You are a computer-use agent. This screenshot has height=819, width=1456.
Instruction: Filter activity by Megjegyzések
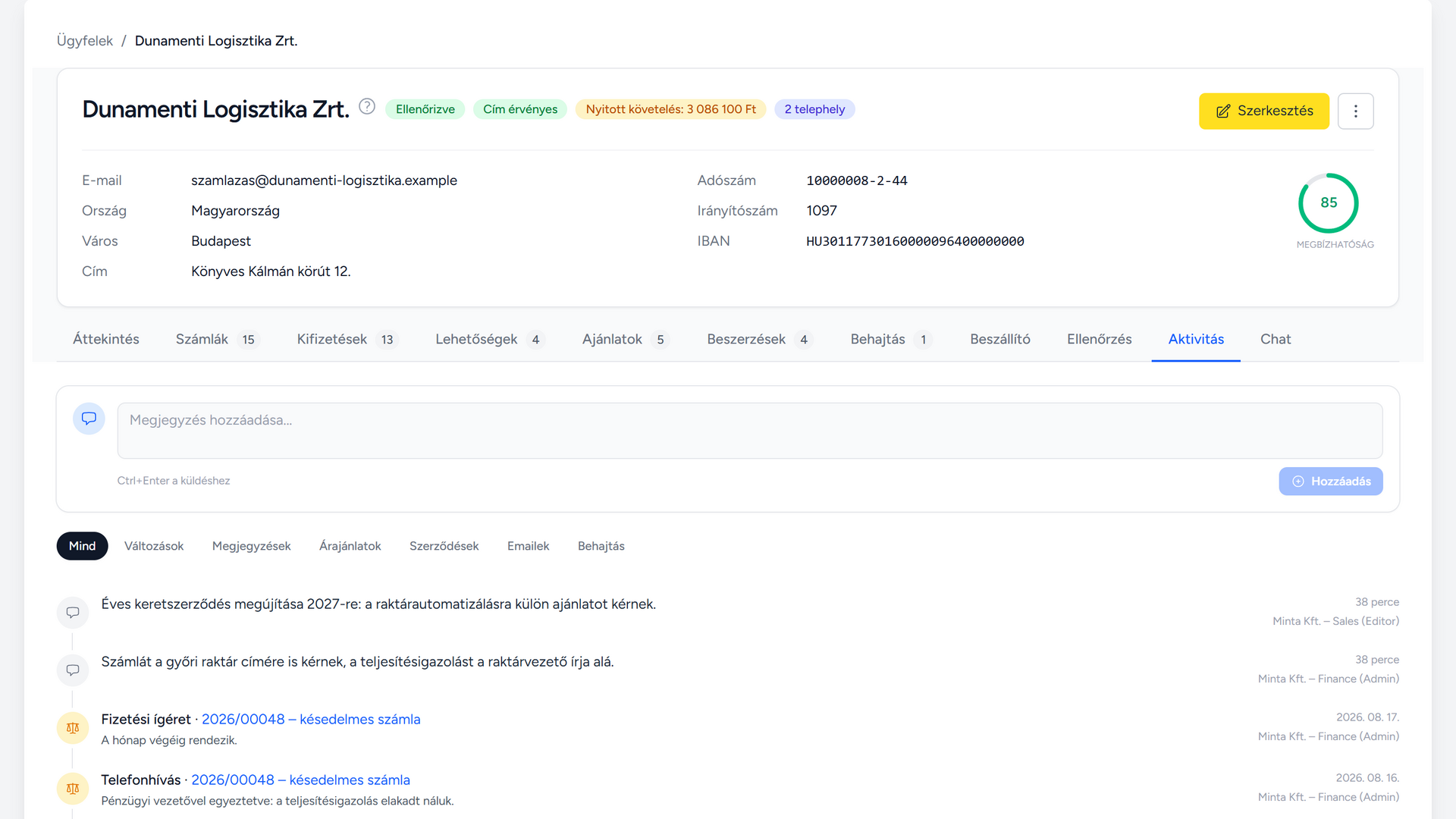click(251, 546)
